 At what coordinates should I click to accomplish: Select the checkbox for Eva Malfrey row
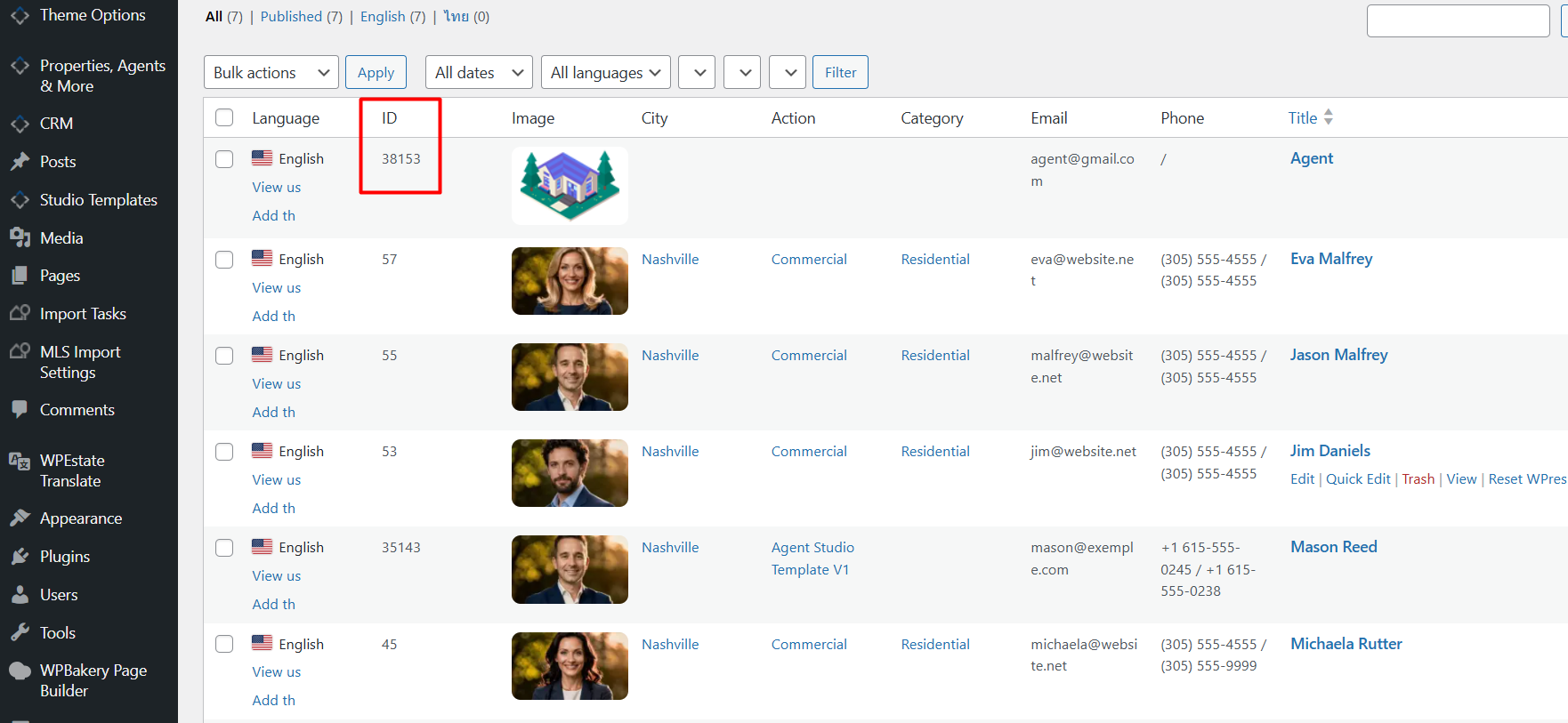point(224,259)
